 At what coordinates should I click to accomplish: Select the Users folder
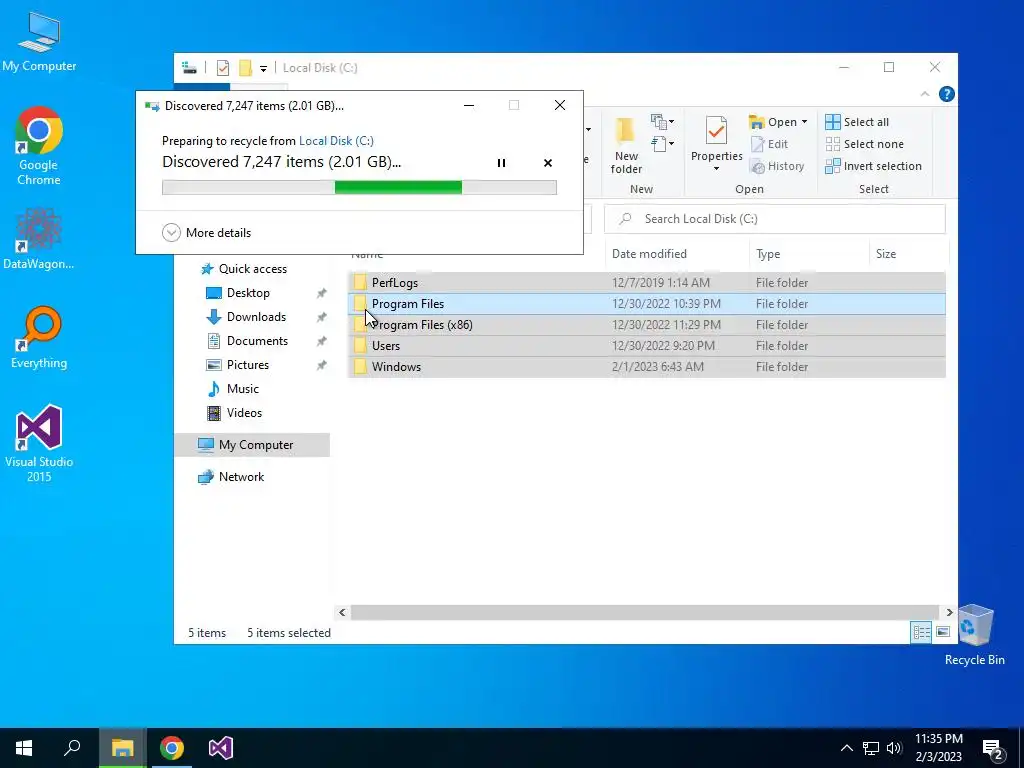pyautogui.click(x=647, y=345)
